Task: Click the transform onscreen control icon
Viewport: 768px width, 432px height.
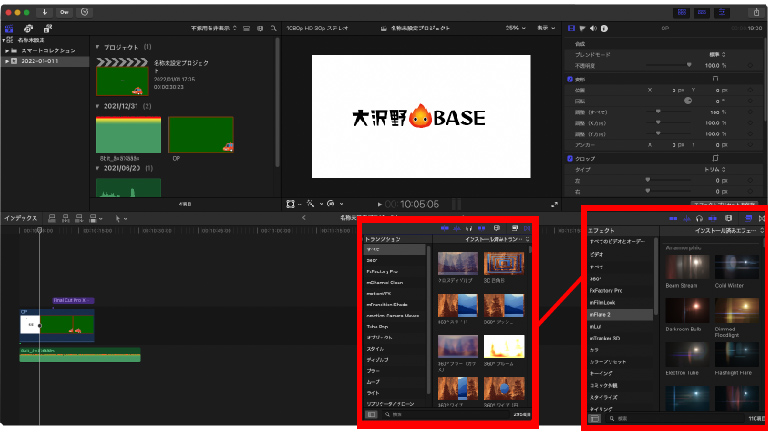Action: (716, 79)
